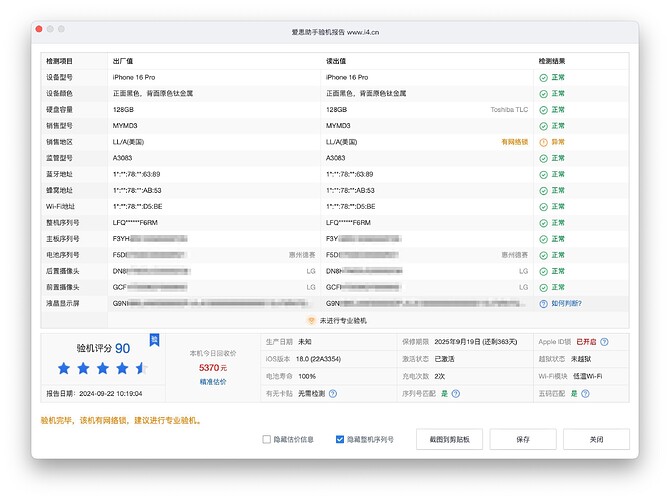Click orange warning icon in 销售地区 row
The width and height of the screenshot is (670, 500).
pyautogui.click(x=543, y=142)
